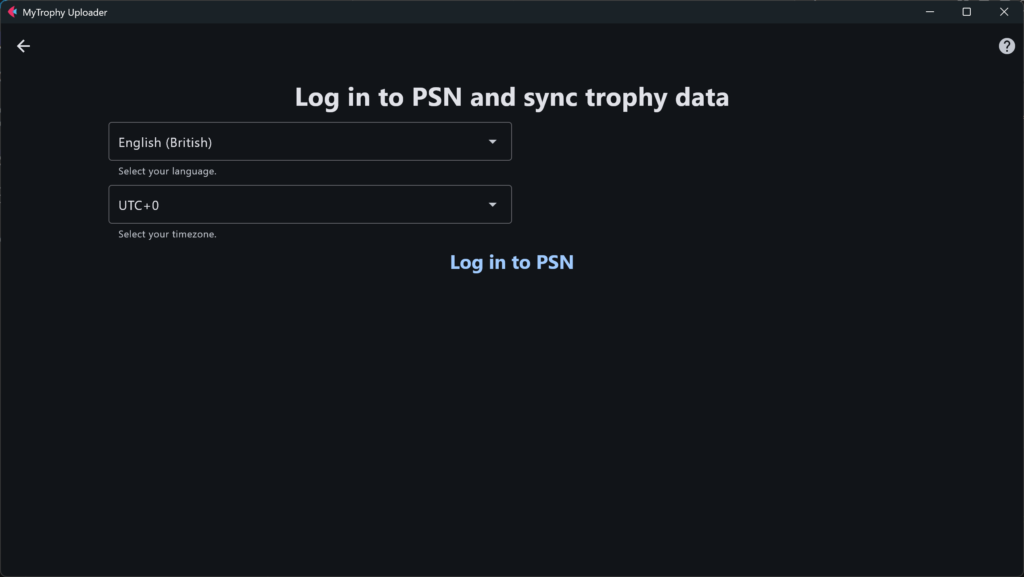Viewport: 1024px width, 577px height.
Task: Click the "MyTrophy Uploader" window title text
Action: 65,12
